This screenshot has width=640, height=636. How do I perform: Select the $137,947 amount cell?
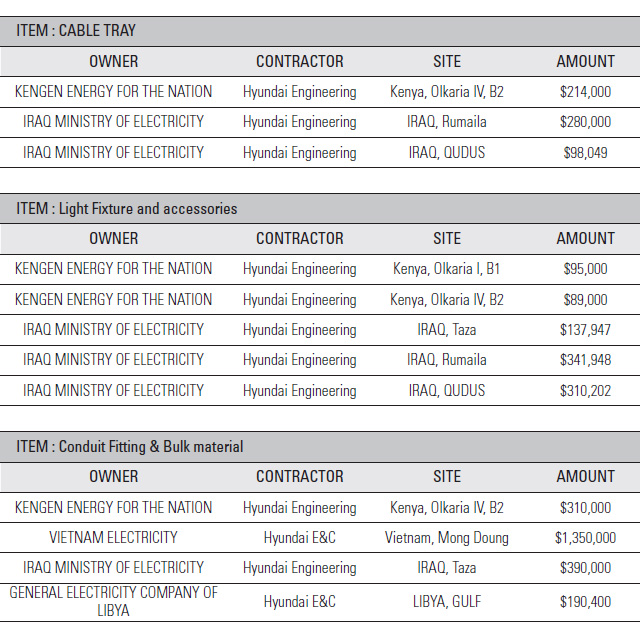click(585, 330)
